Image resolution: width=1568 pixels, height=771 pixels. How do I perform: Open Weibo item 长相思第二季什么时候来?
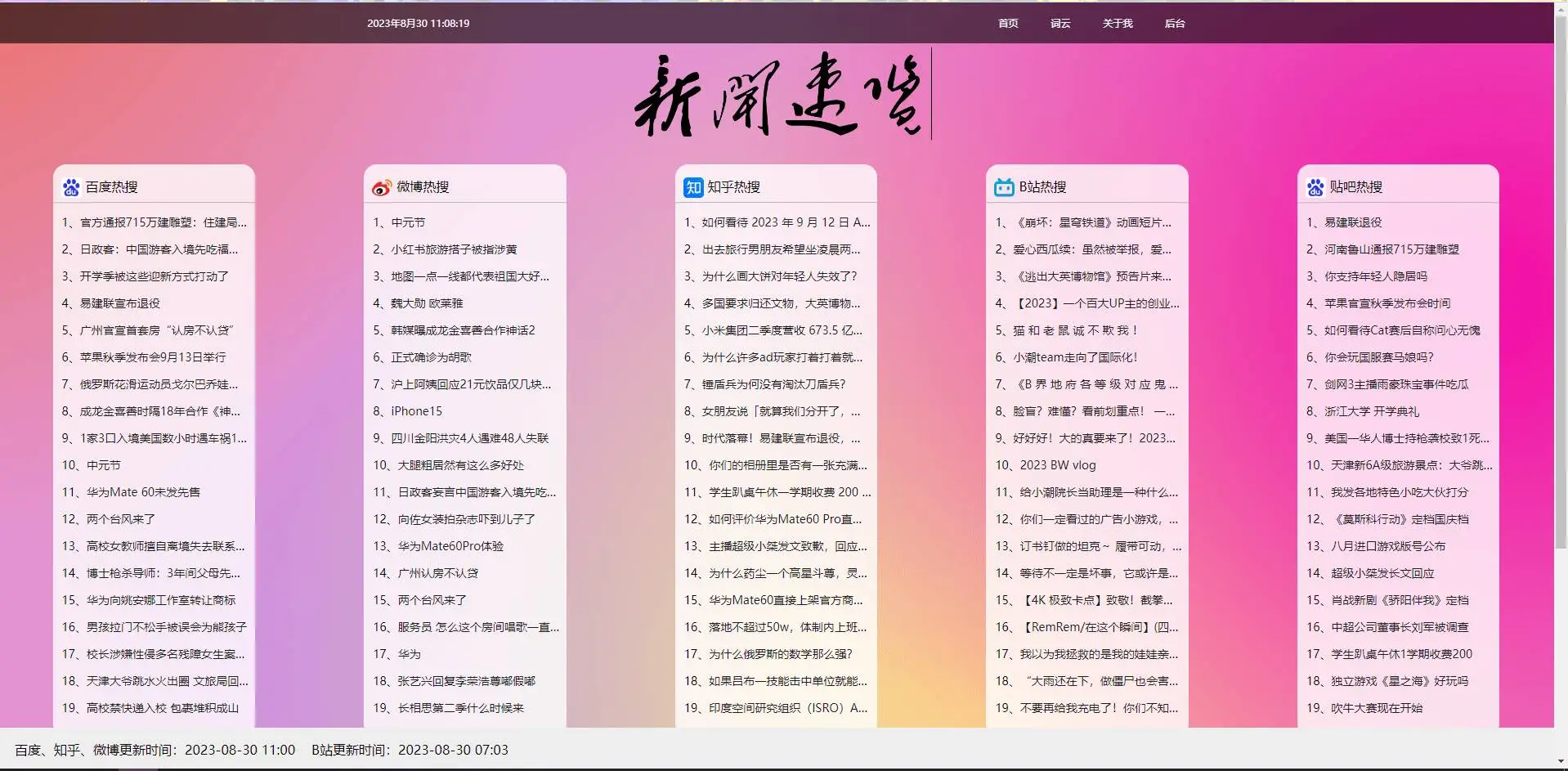(448, 708)
